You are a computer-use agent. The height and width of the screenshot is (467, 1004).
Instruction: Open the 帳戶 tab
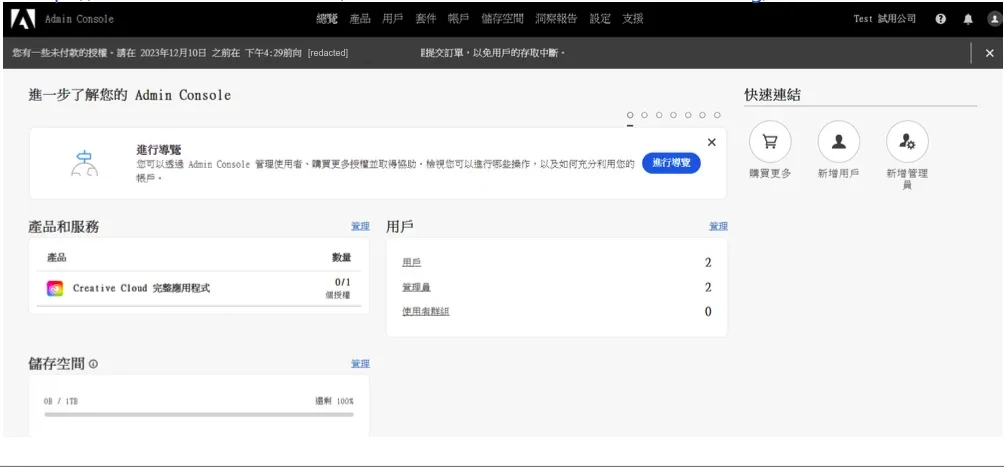[458, 19]
